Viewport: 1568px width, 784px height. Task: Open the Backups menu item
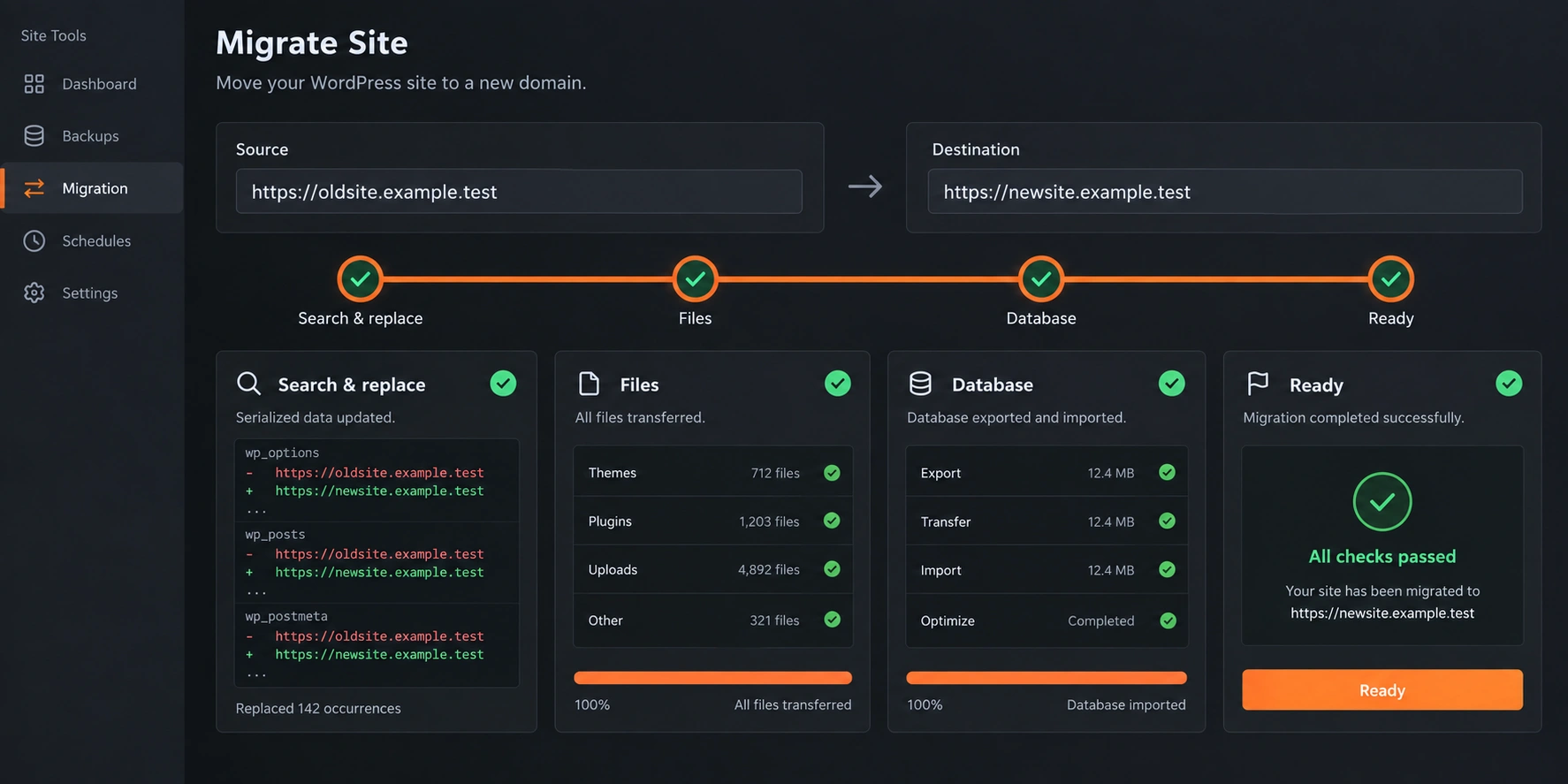coord(92,135)
